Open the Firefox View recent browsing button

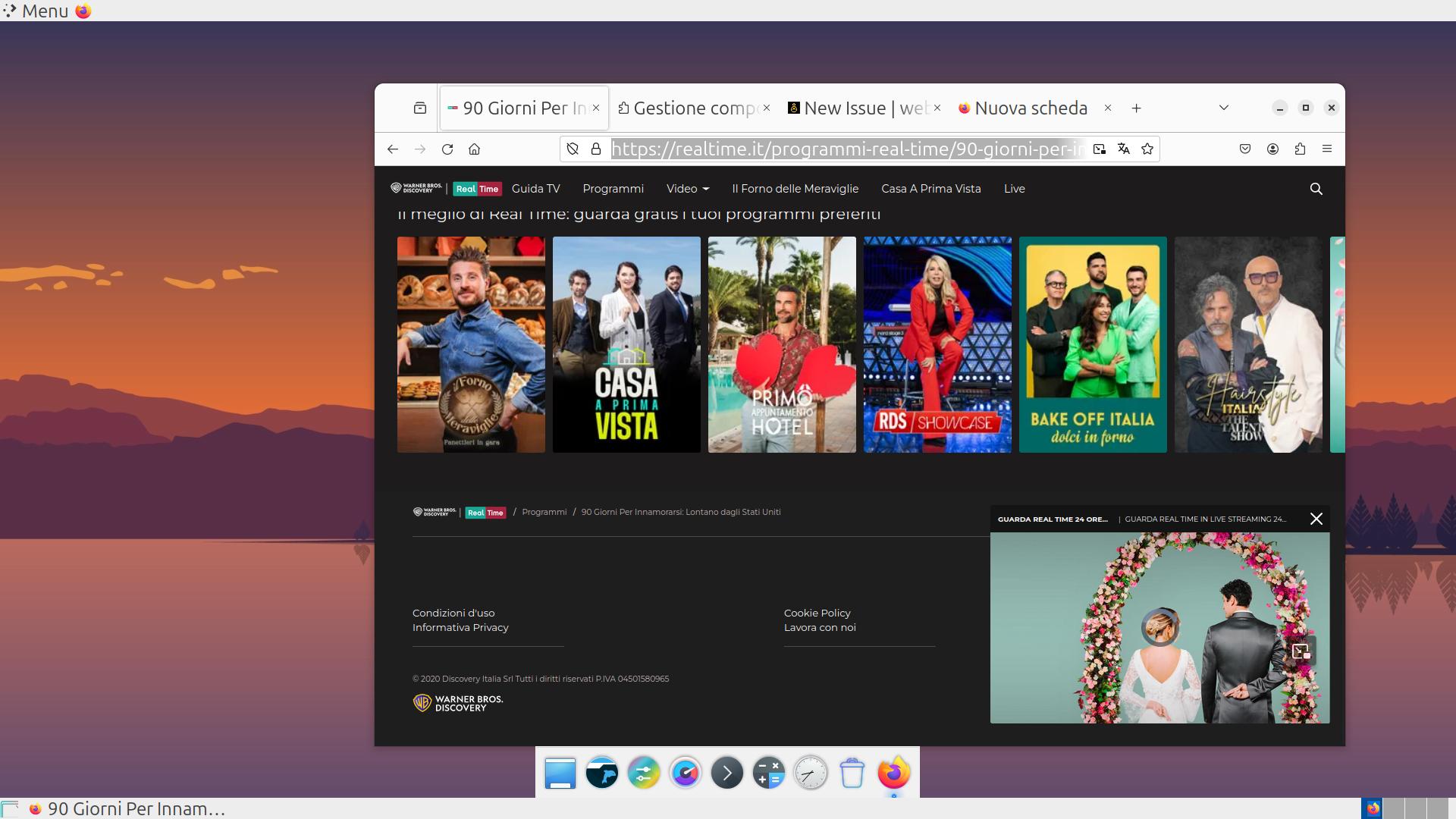[x=420, y=108]
